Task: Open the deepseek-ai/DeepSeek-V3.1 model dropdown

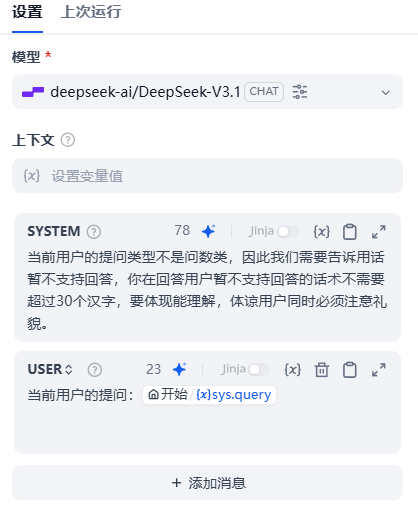Action: point(207,92)
